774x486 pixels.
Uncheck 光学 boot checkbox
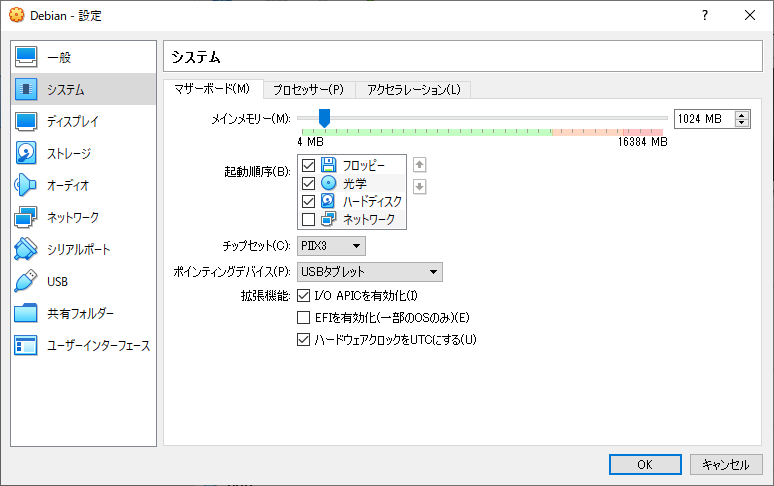tap(309, 184)
